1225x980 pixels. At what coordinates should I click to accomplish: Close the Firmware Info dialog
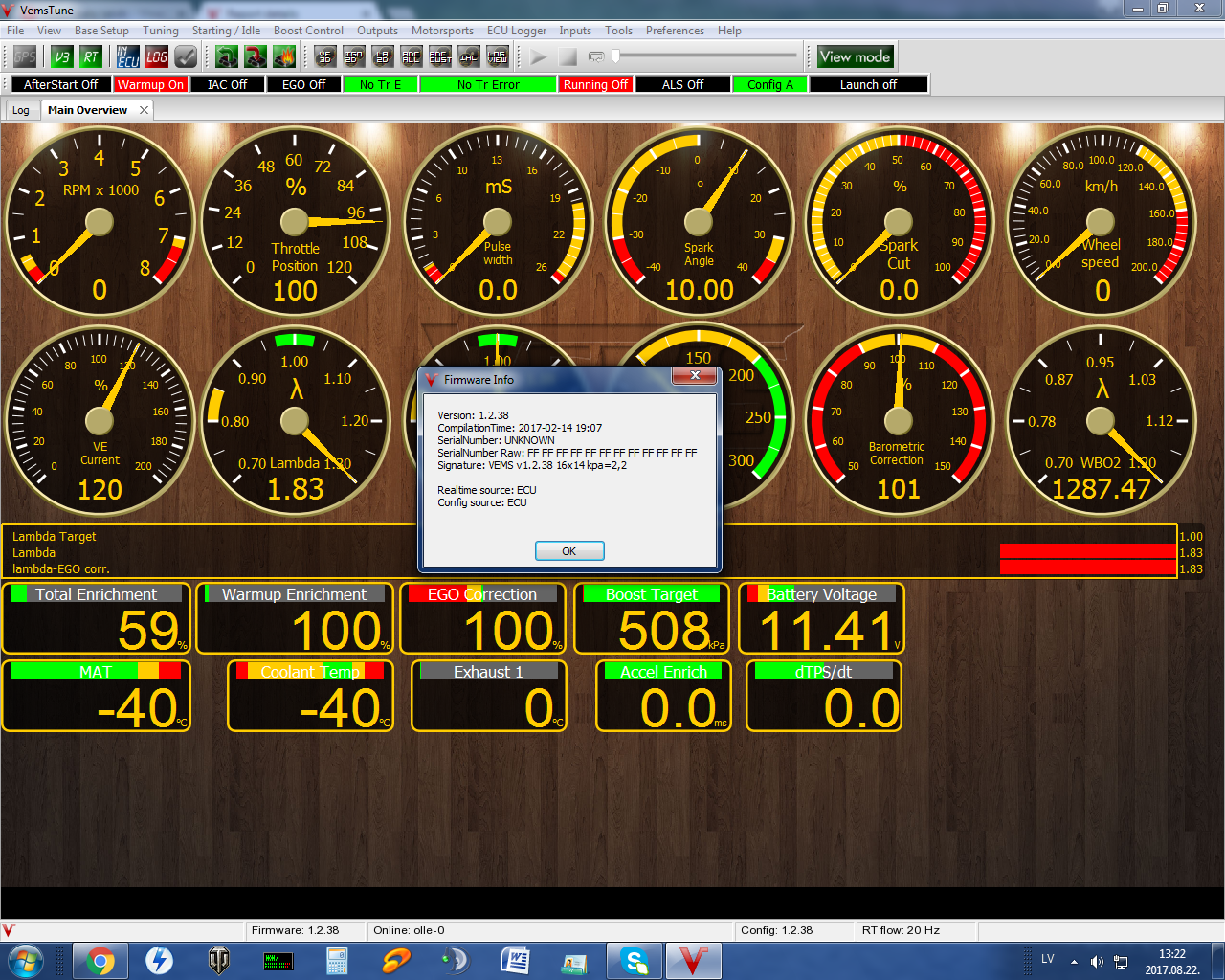(x=695, y=376)
